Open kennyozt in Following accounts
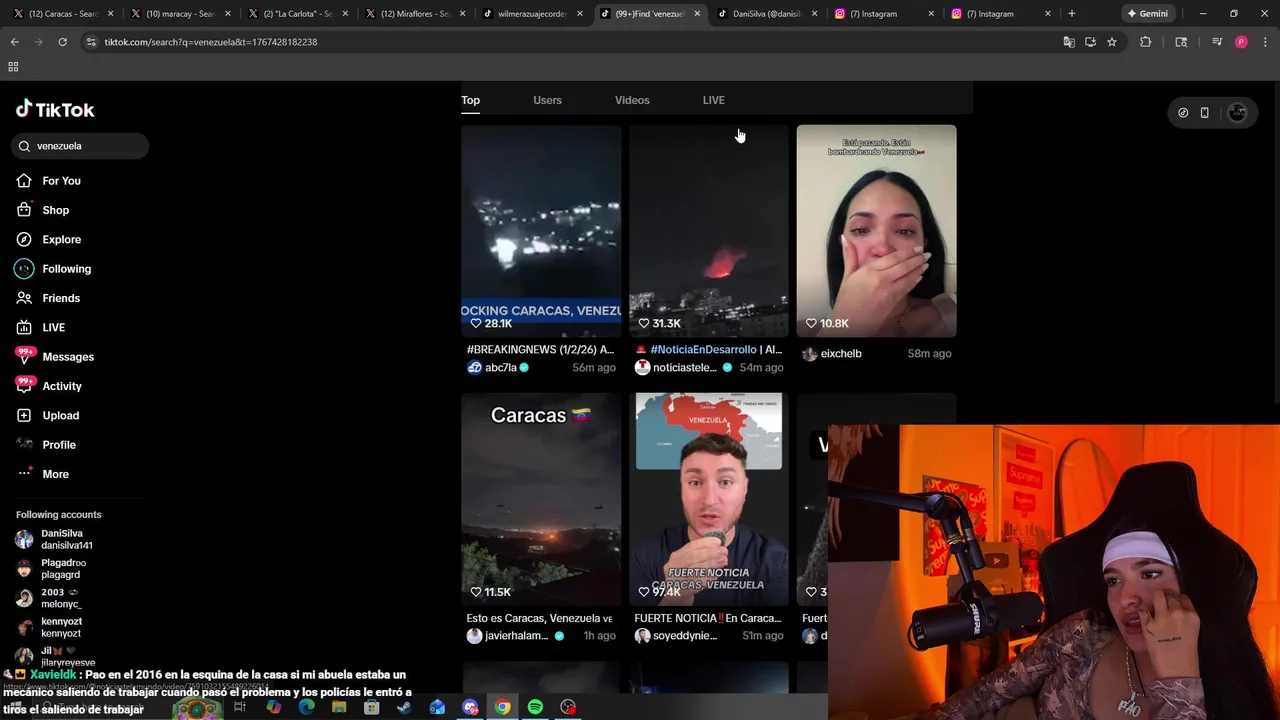 click(49, 627)
